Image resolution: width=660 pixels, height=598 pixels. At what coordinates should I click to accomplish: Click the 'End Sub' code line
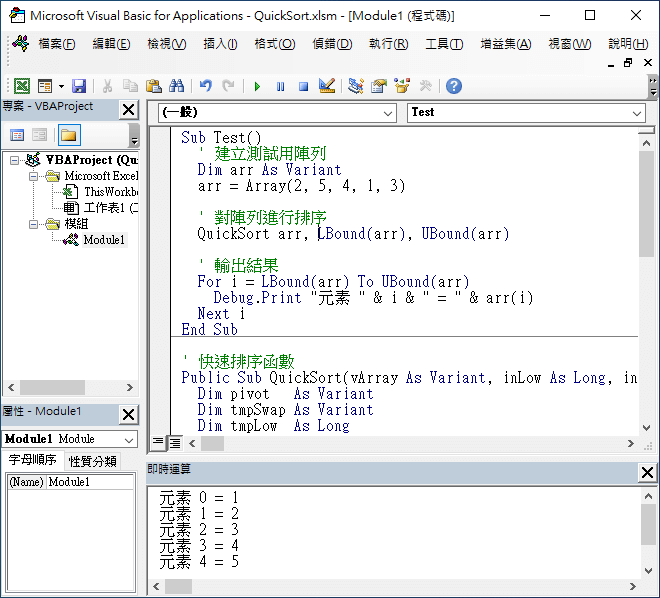point(210,330)
